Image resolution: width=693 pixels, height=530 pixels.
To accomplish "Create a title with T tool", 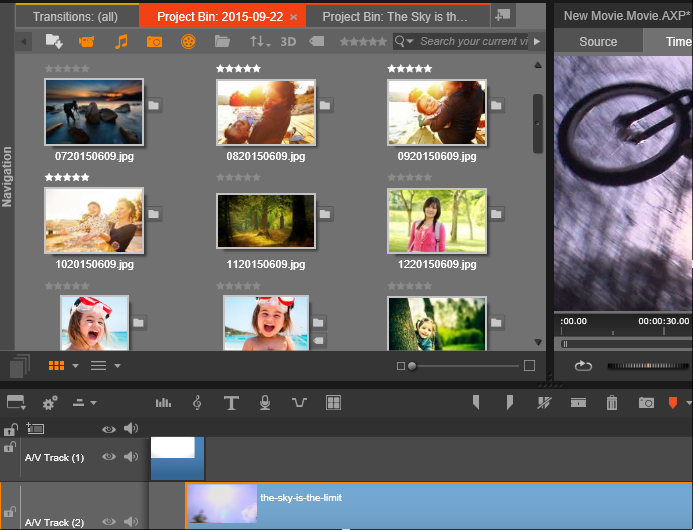I will point(231,403).
